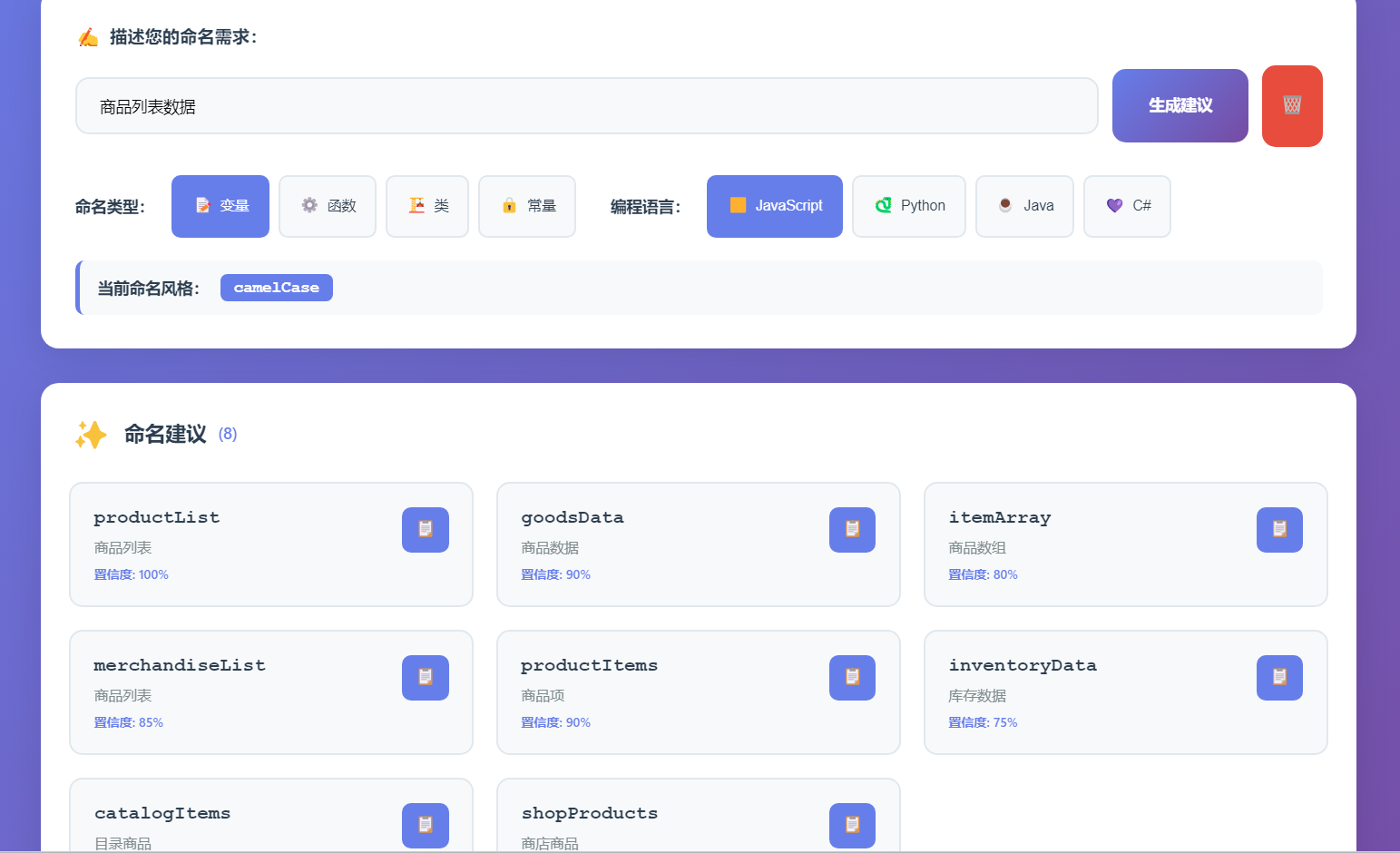Click the shopProducts name text

(x=590, y=813)
